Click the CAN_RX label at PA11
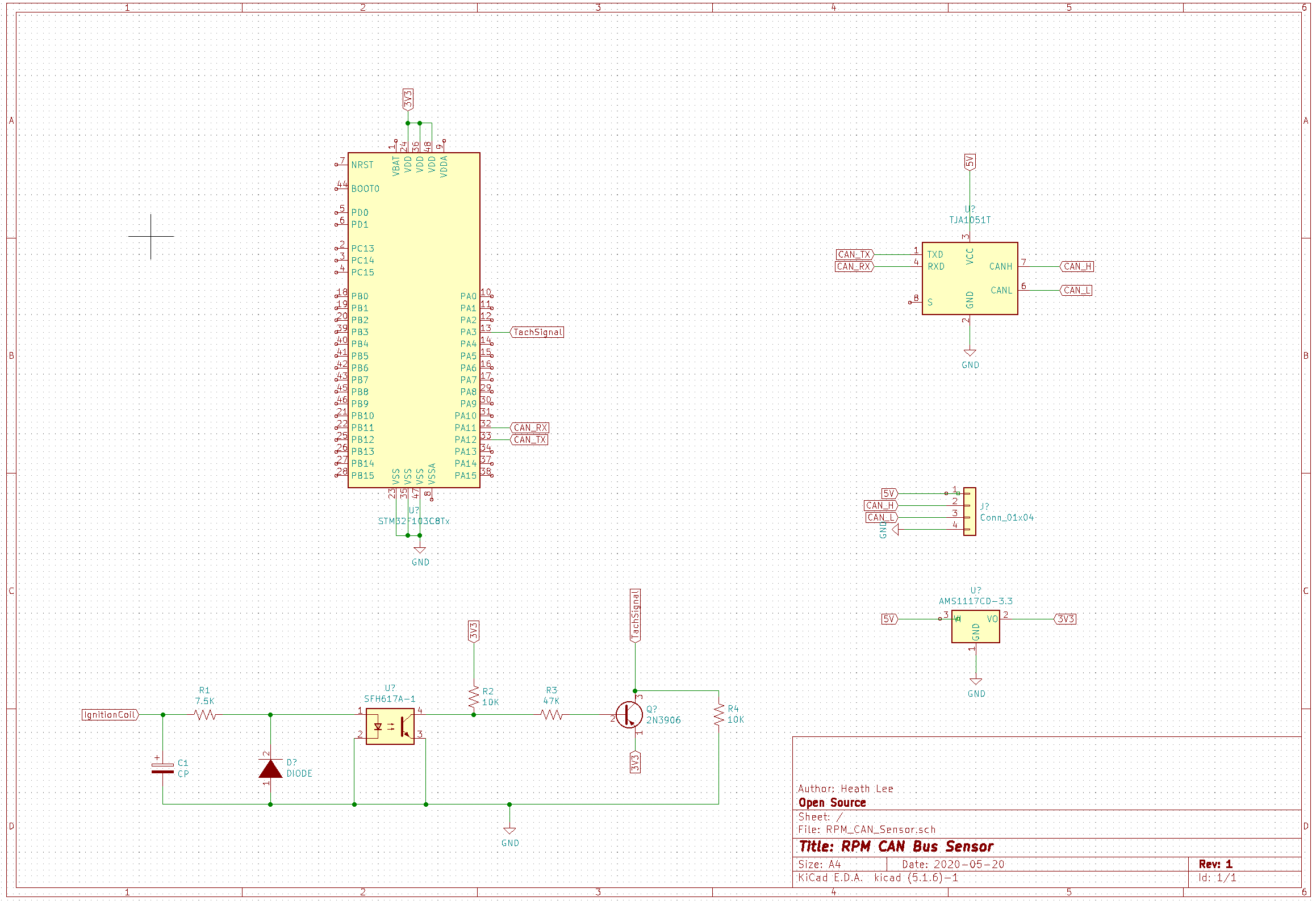Viewport: 1316px width, 905px height. [x=530, y=428]
